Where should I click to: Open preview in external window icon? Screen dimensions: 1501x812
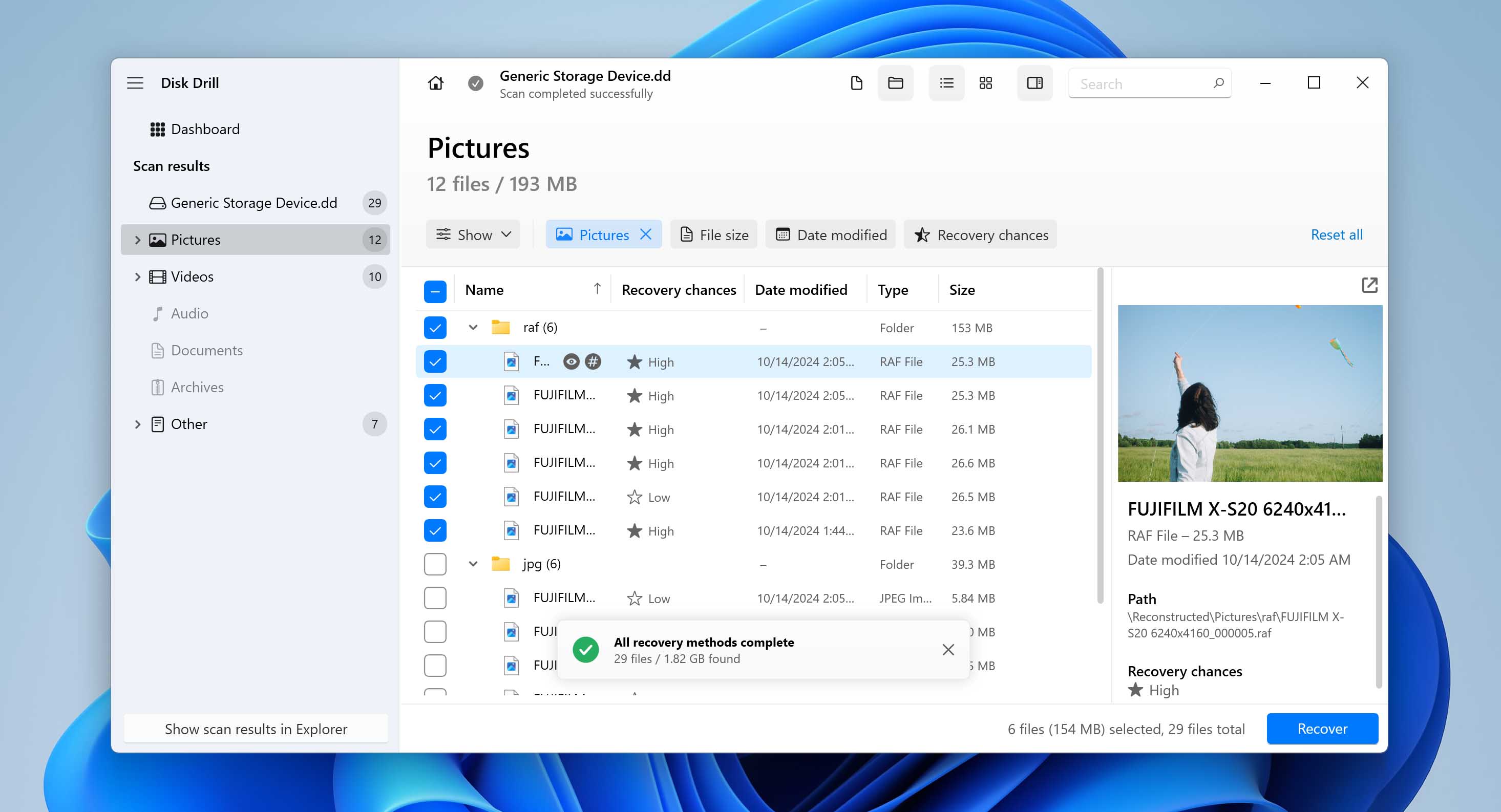point(1369,285)
